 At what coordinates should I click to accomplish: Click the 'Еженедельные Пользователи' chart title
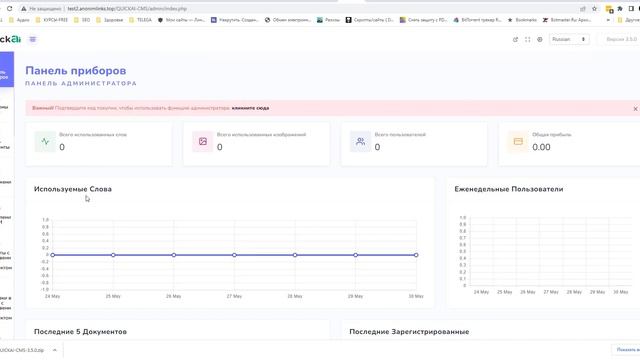509,189
